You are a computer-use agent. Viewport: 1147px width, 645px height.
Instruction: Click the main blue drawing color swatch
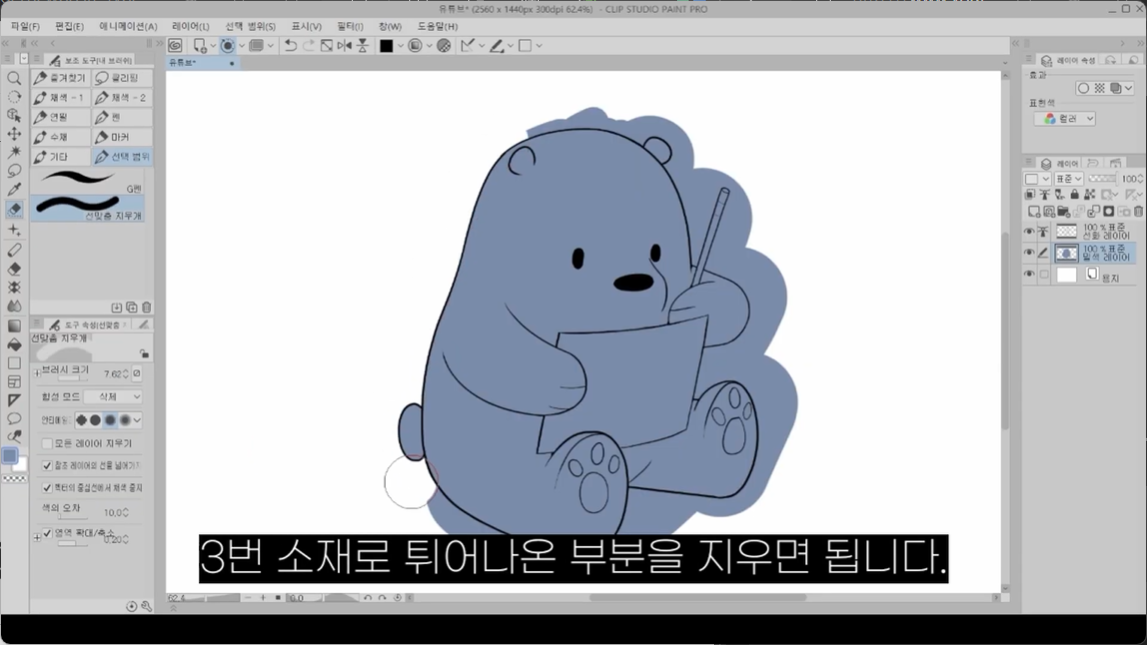10,456
